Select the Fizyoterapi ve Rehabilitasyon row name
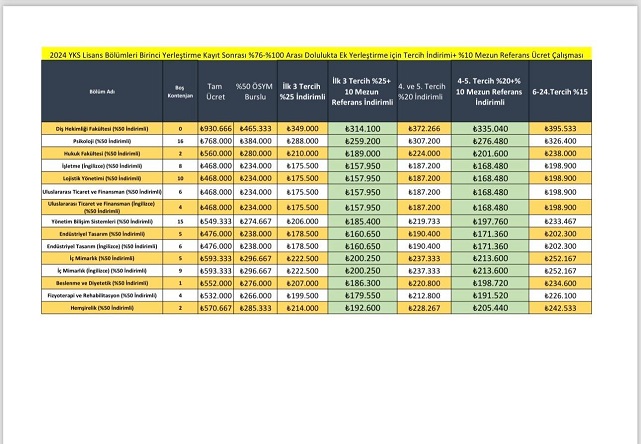This screenshot has height=444, width=641. (102, 295)
